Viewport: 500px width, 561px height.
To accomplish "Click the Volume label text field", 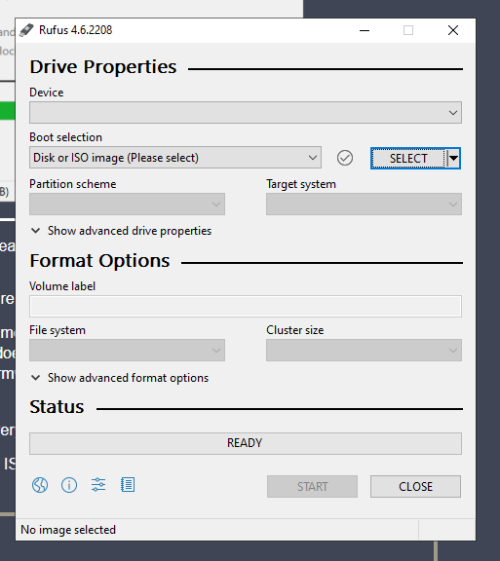I will point(245,306).
